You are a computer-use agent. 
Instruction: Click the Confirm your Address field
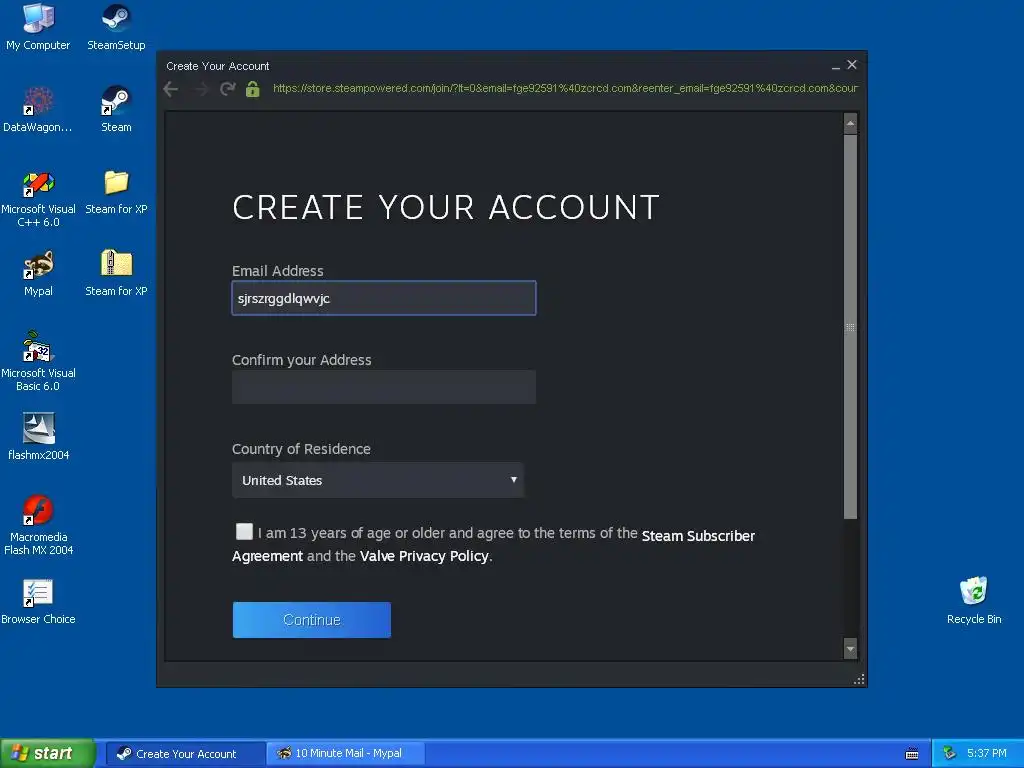coord(384,387)
